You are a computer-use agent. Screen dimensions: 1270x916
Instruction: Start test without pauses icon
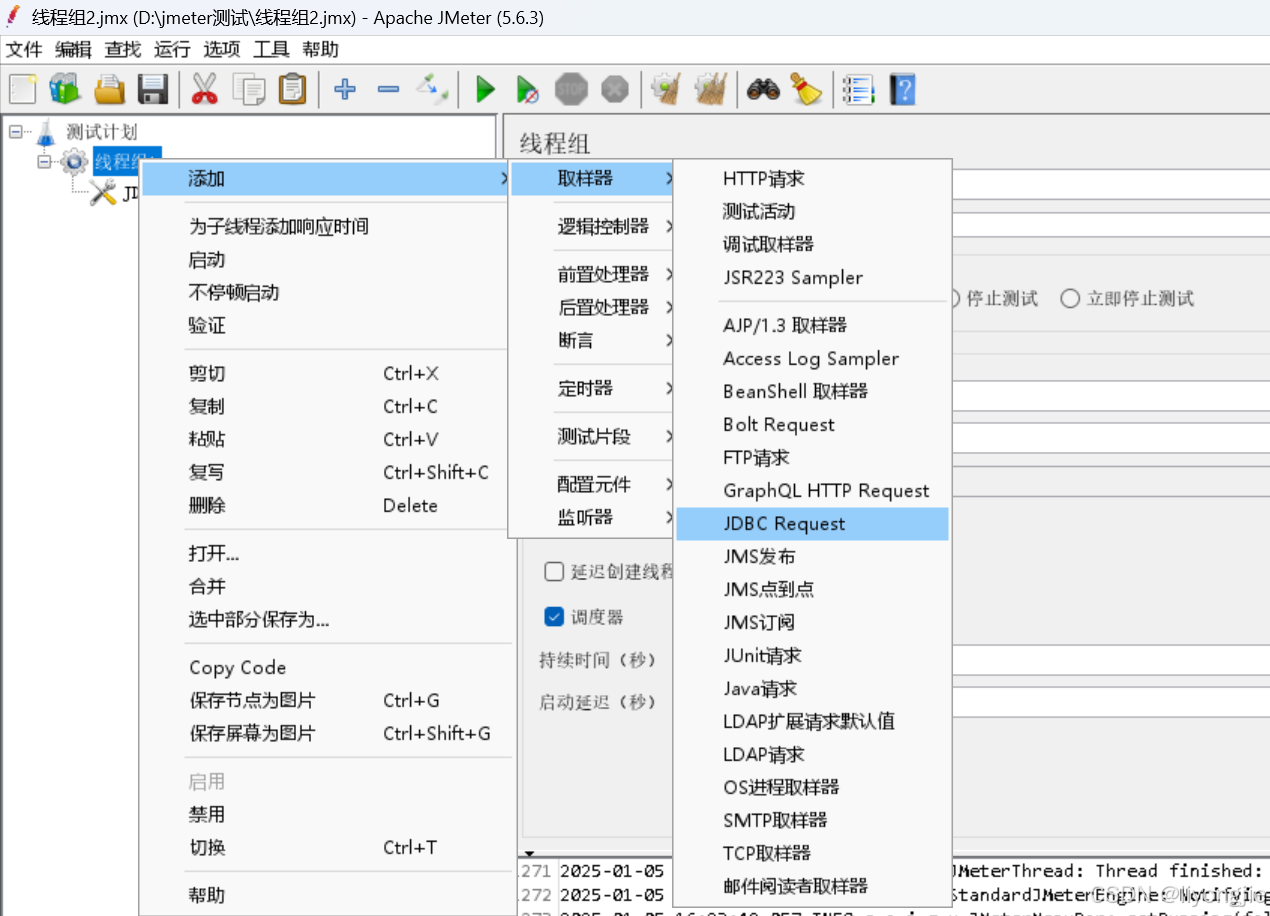pos(528,90)
